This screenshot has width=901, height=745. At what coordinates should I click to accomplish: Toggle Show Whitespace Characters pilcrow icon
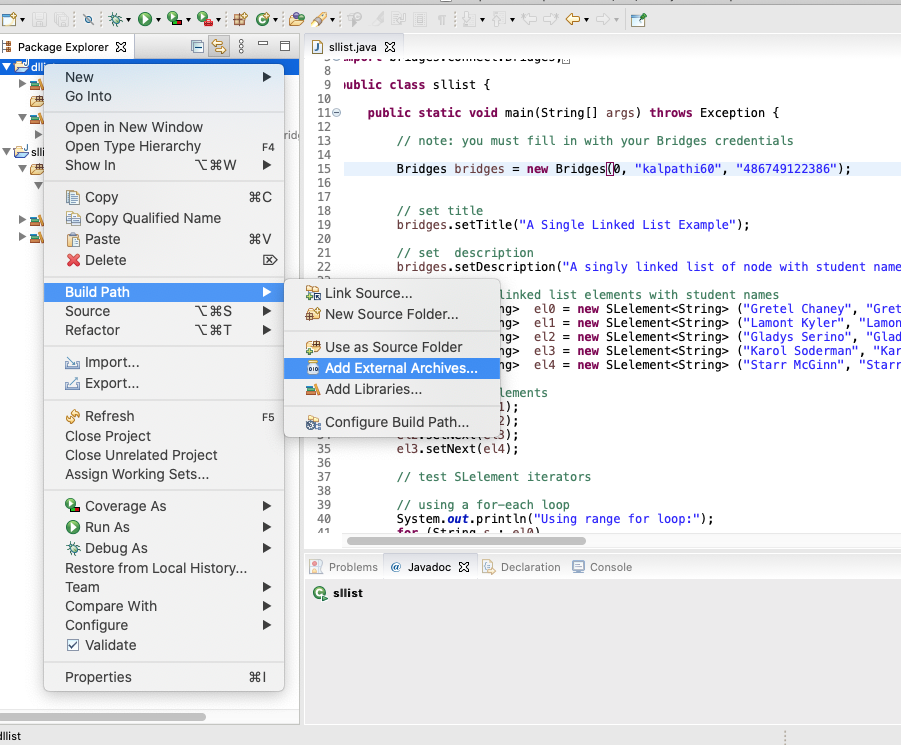tap(441, 20)
